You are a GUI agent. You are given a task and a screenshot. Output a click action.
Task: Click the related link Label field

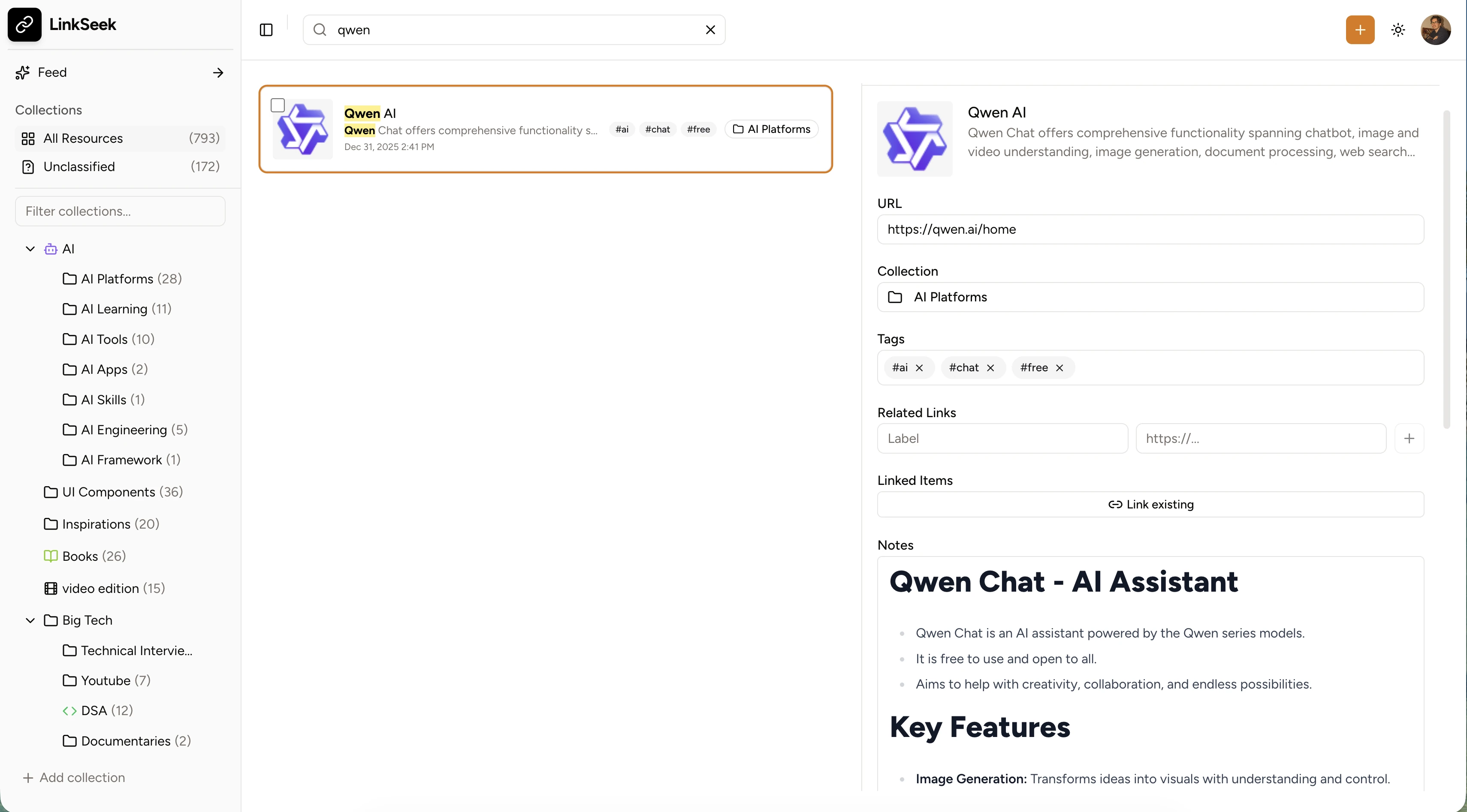pyautogui.click(x=1002, y=438)
